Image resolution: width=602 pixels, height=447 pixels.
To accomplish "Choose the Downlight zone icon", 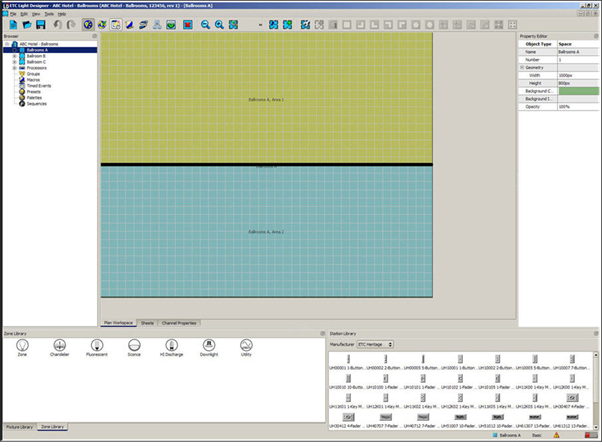I will [x=208, y=345].
